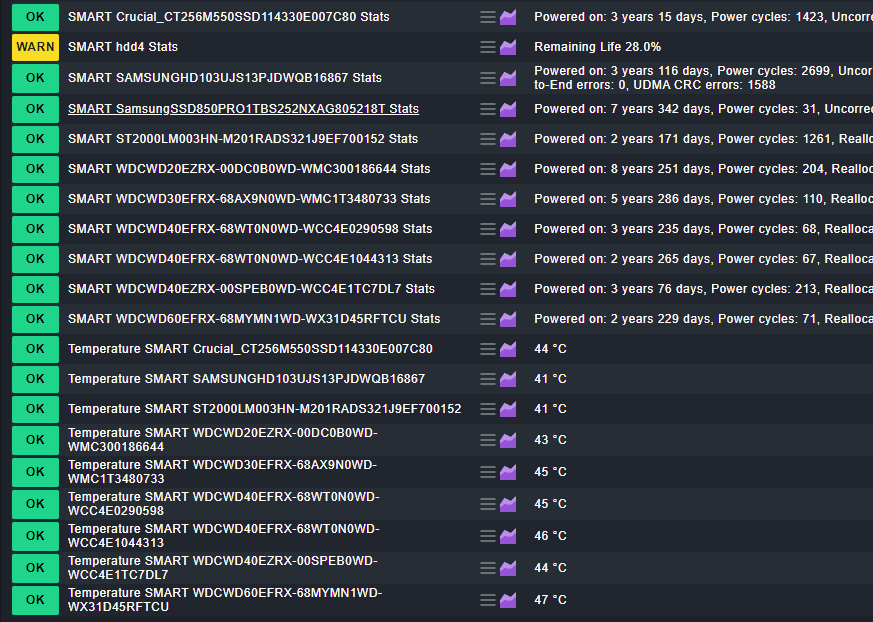Show graph for SMART WDCWD30EFRX Stats
This screenshot has height=622, width=873.
coord(508,199)
